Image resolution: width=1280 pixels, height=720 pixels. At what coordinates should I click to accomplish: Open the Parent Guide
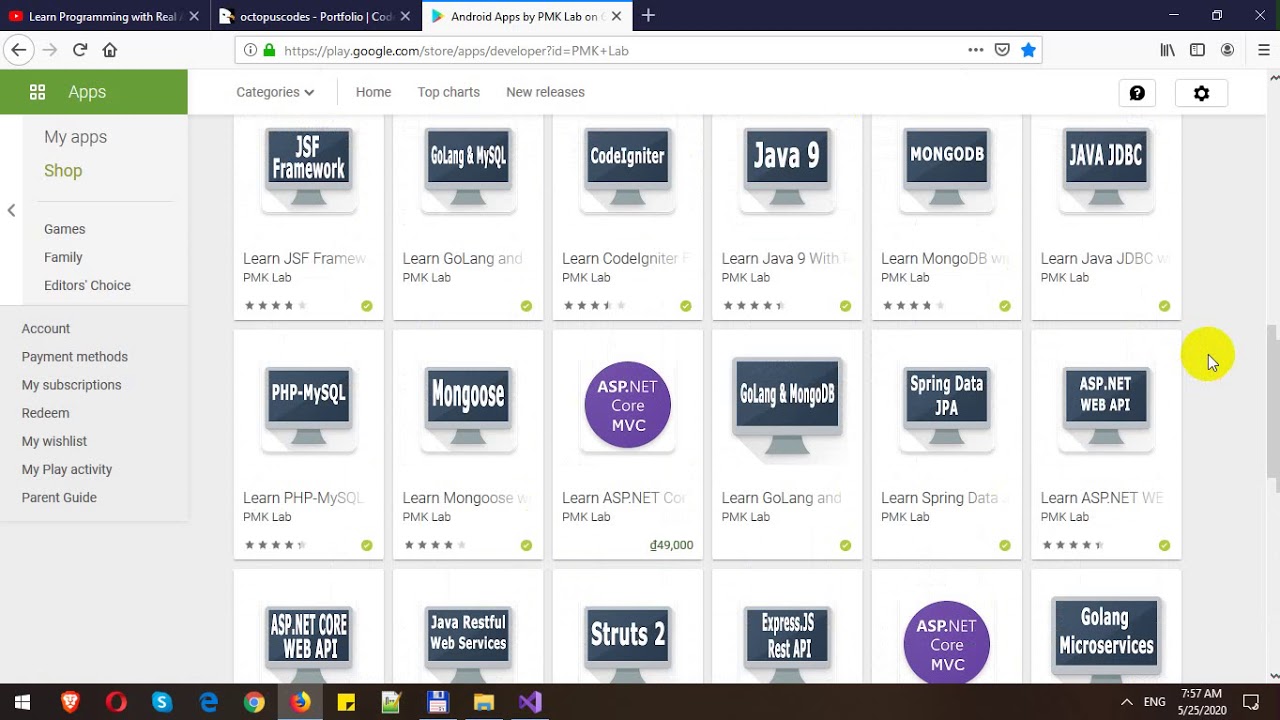click(59, 497)
